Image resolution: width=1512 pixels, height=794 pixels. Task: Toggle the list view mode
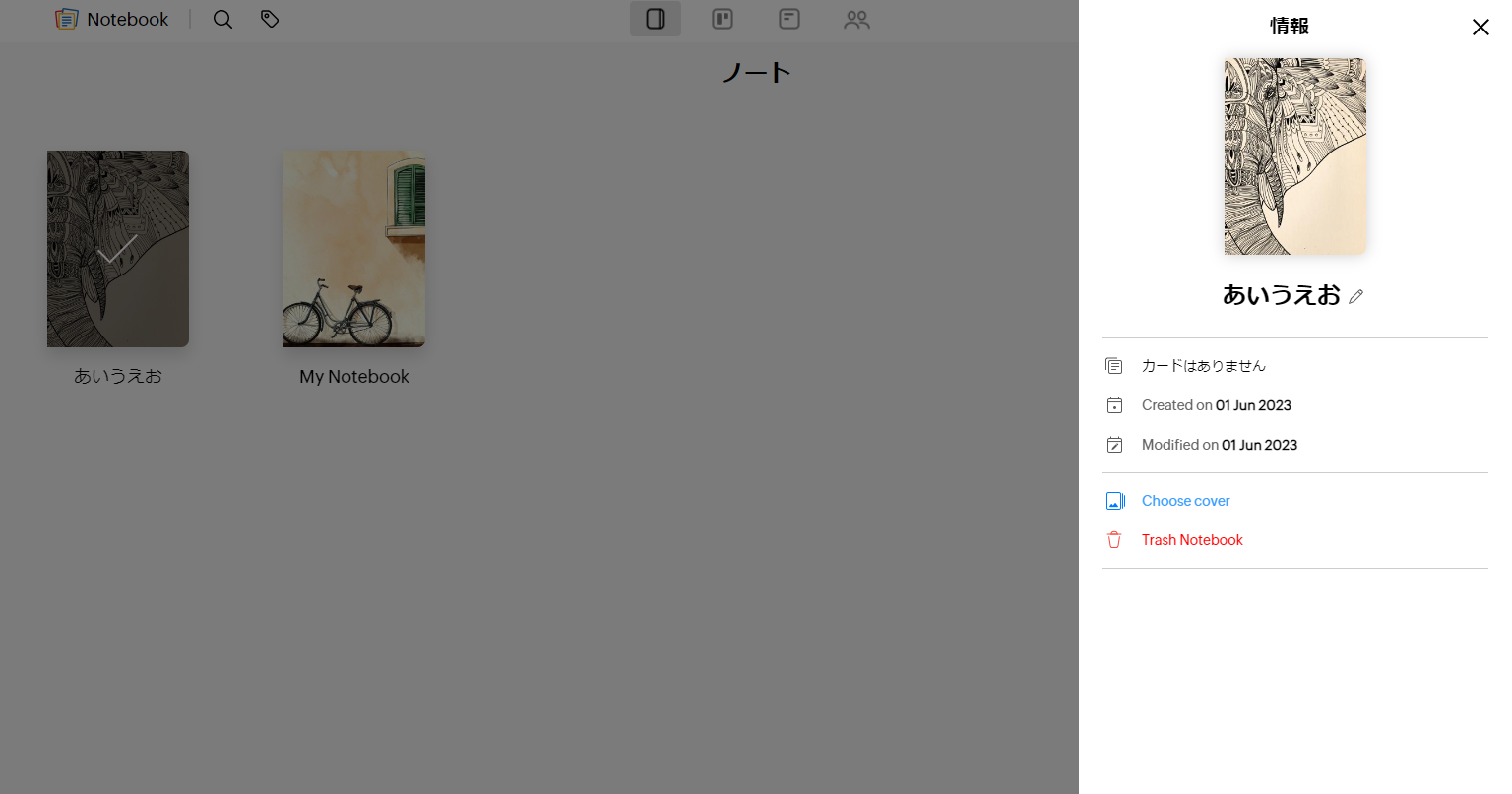pyautogui.click(x=789, y=19)
